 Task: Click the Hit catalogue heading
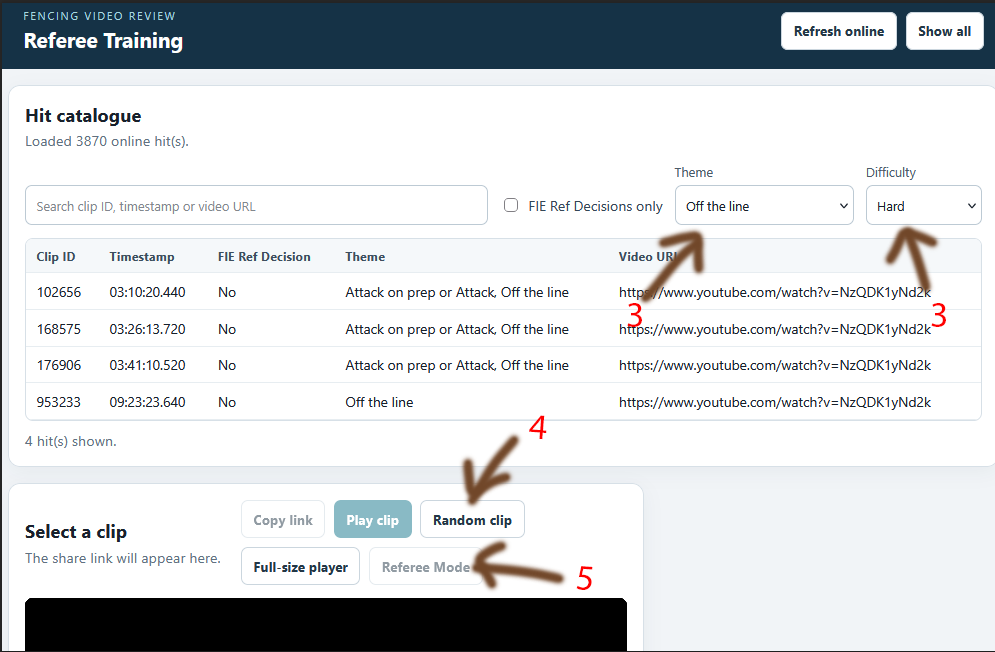83,116
